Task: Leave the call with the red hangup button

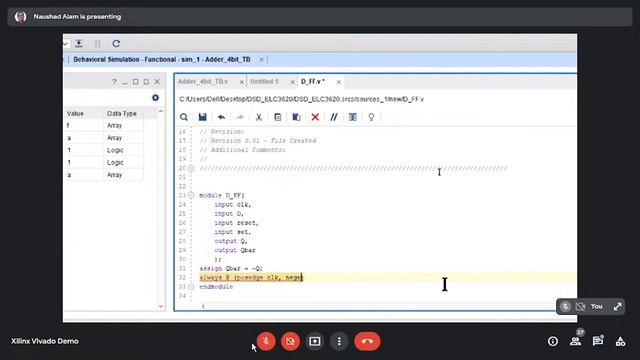Action: [367, 341]
